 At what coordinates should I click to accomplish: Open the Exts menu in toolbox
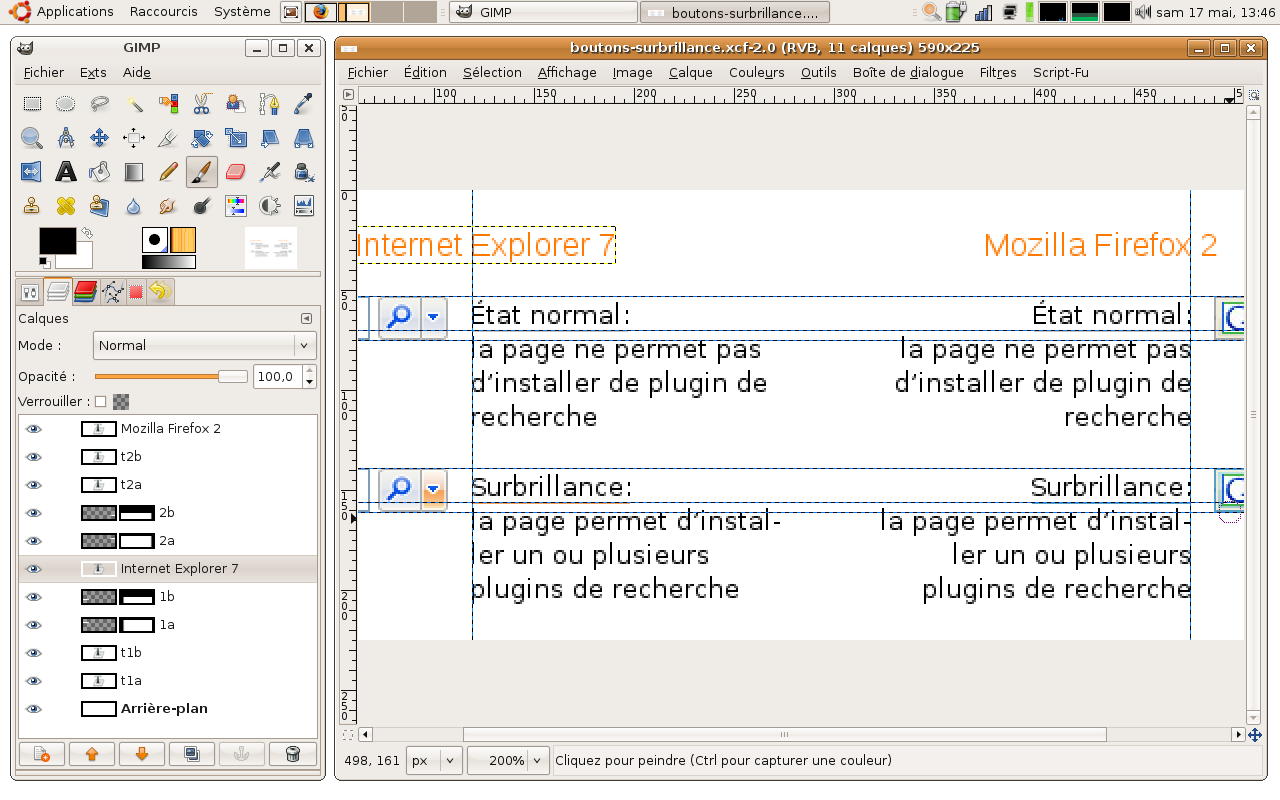(x=93, y=72)
